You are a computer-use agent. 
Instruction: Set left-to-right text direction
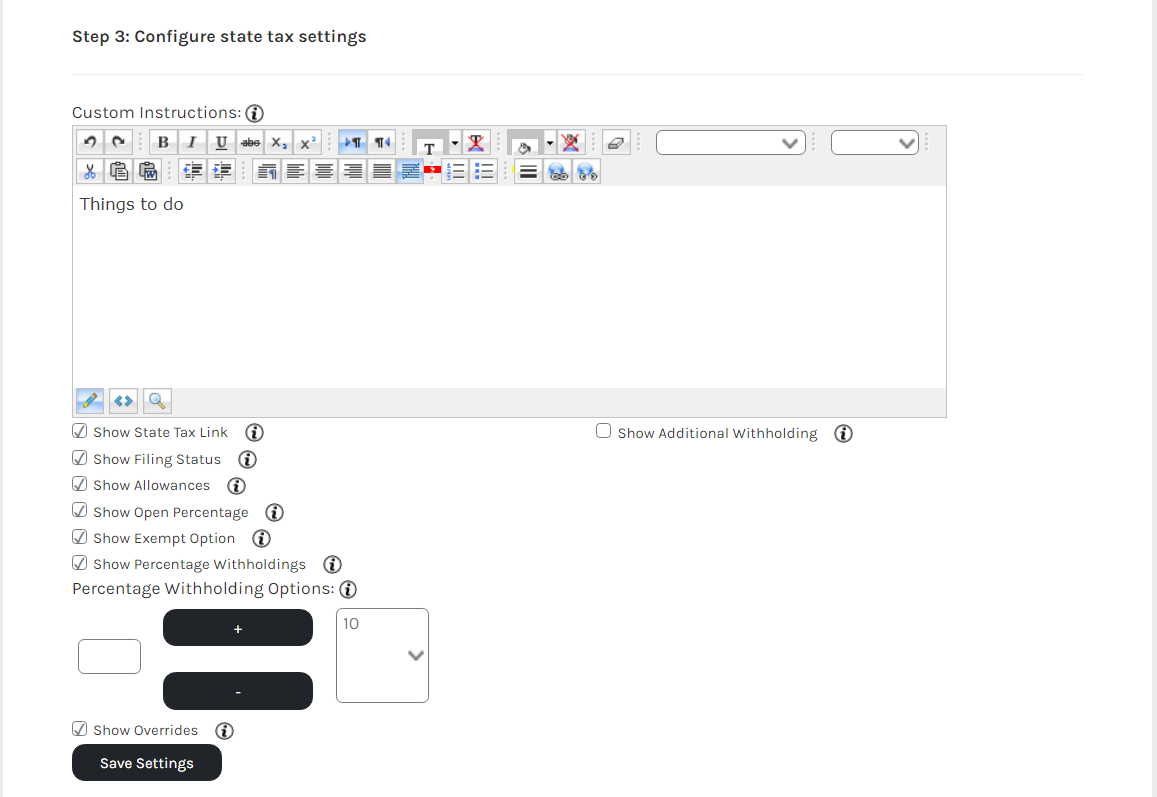pyautogui.click(x=352, y=142)
